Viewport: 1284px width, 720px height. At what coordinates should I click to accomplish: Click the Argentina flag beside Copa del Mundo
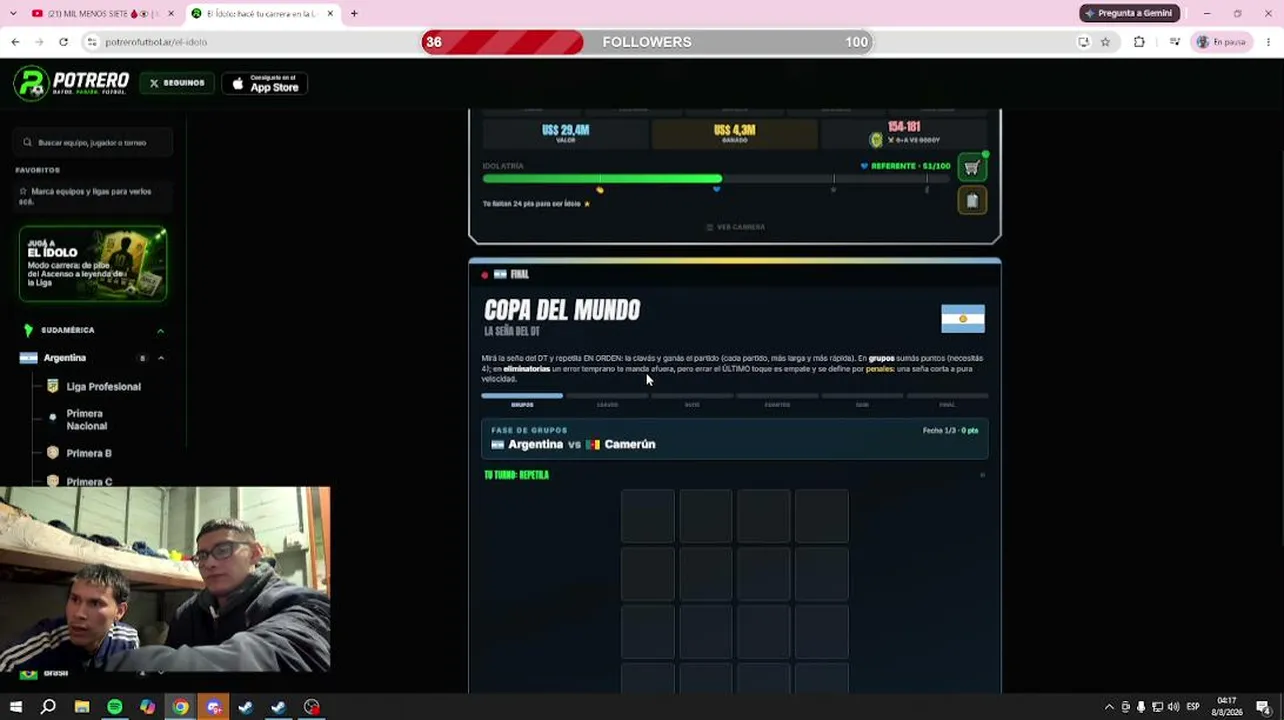[963, 319]
